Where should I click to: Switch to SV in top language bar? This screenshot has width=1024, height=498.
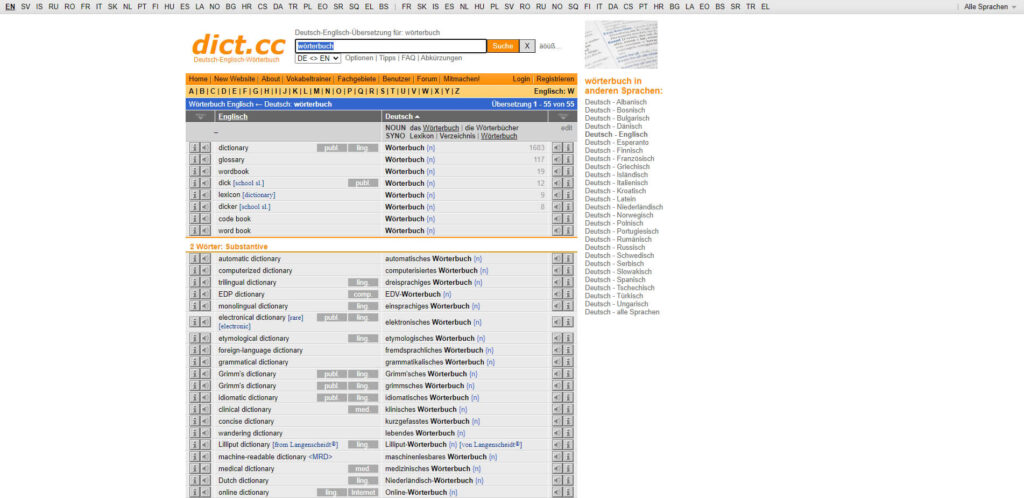pos(25,7)
